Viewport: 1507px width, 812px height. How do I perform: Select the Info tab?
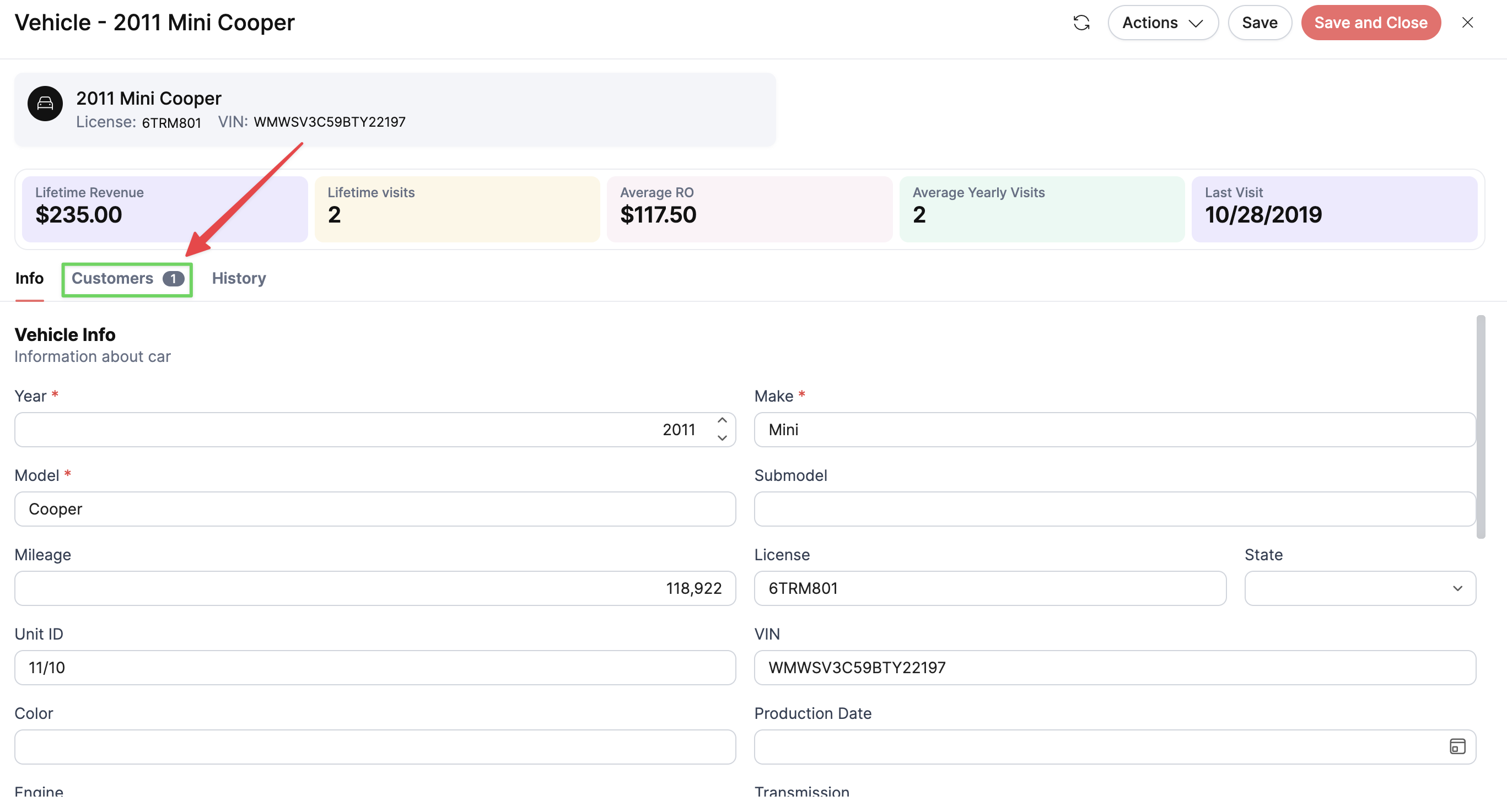pyautogui.click(x=29, y=278)
